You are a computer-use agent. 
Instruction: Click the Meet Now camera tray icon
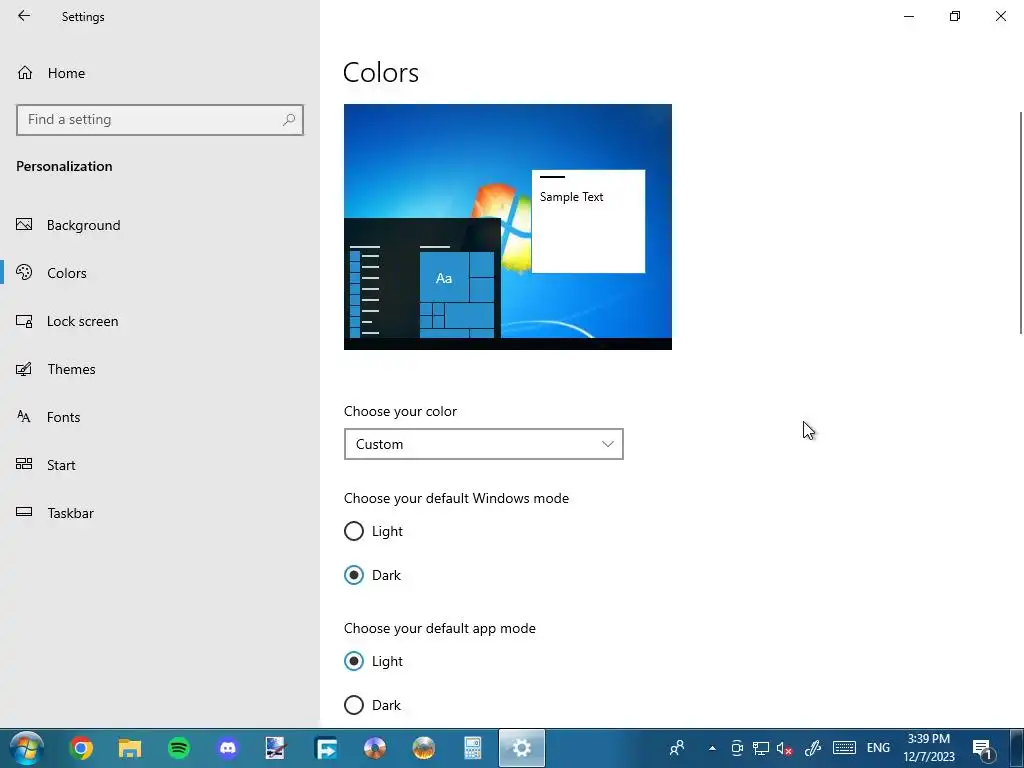click(737, 748)
